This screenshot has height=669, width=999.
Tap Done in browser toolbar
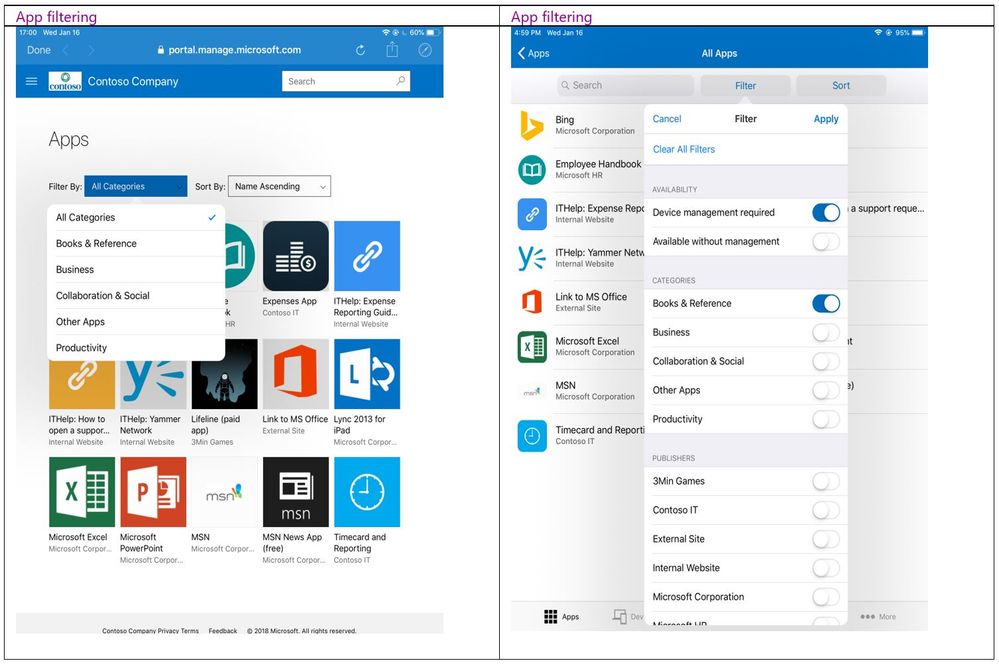39,50
